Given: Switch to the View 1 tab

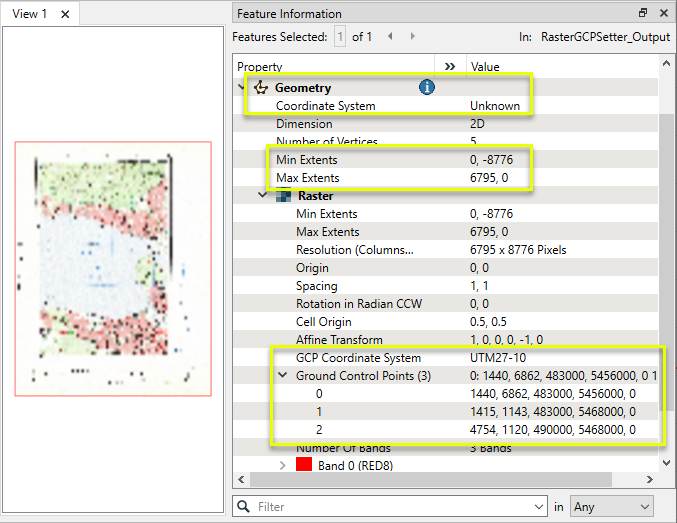Looking at the screenshot, I should 30,14.
